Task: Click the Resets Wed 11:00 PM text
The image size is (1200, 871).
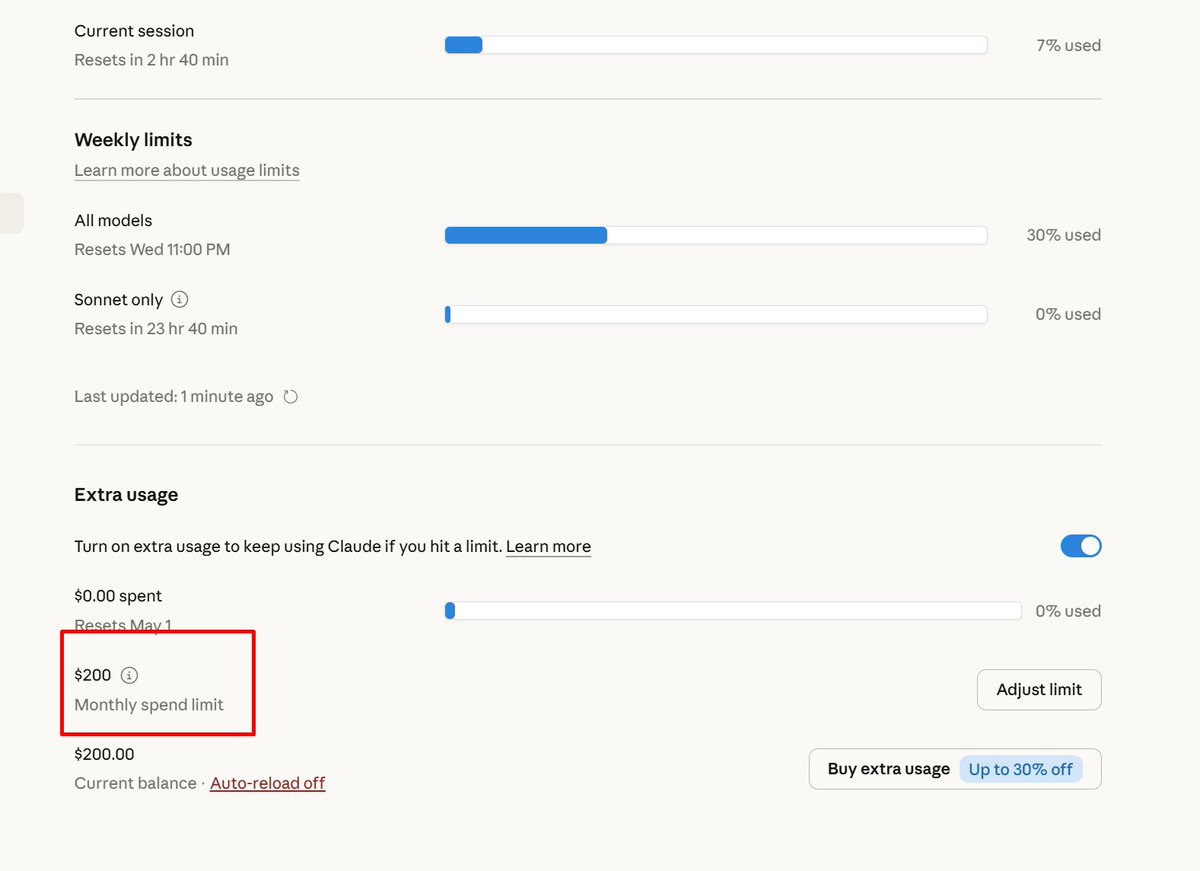Action: pyautogui.click(x=152, y=249)
